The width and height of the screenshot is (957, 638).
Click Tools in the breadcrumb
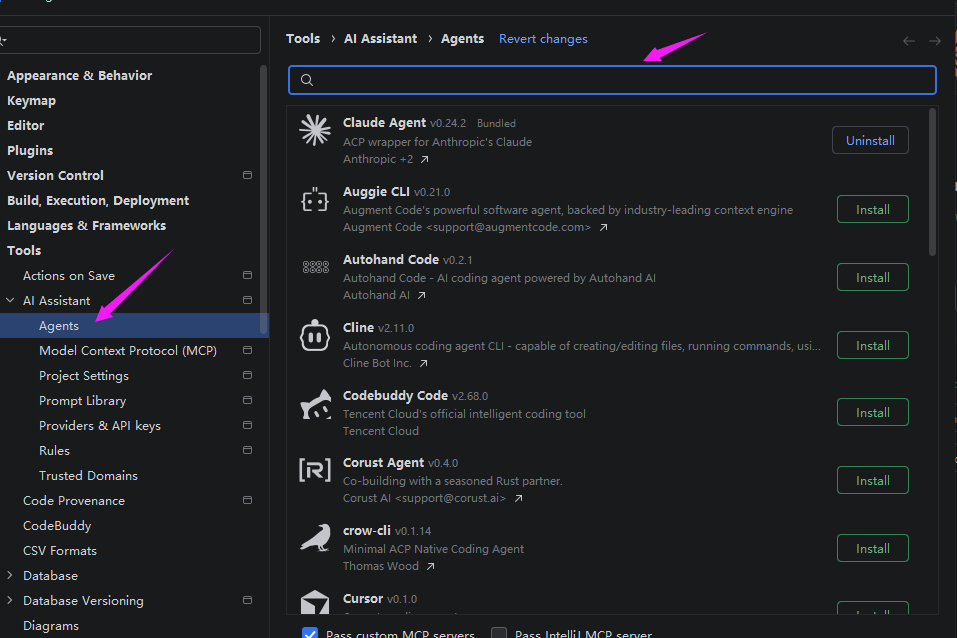(303, 38)
